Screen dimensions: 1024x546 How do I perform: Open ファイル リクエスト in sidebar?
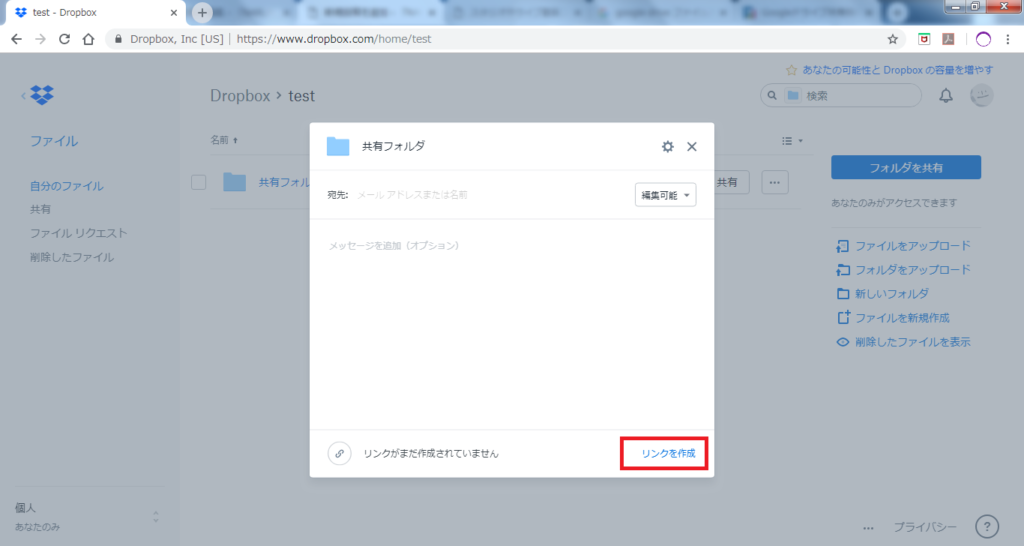(79, 233)
